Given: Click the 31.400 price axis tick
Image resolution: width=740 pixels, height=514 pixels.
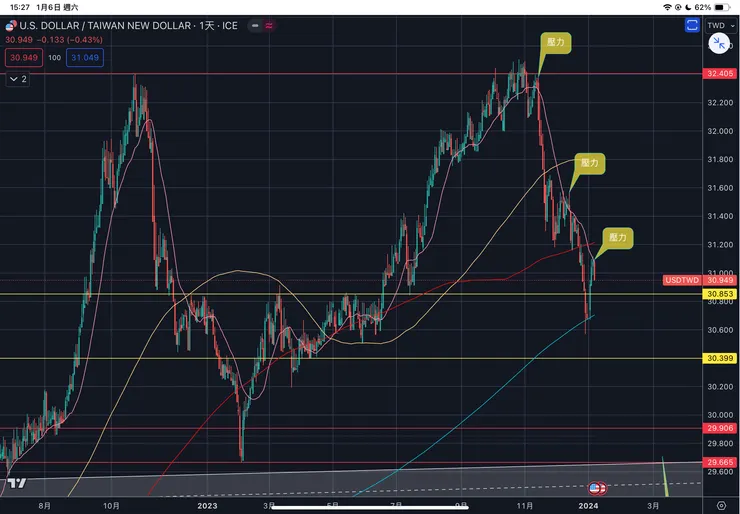Looking at the screenshot, I should 720,216.
